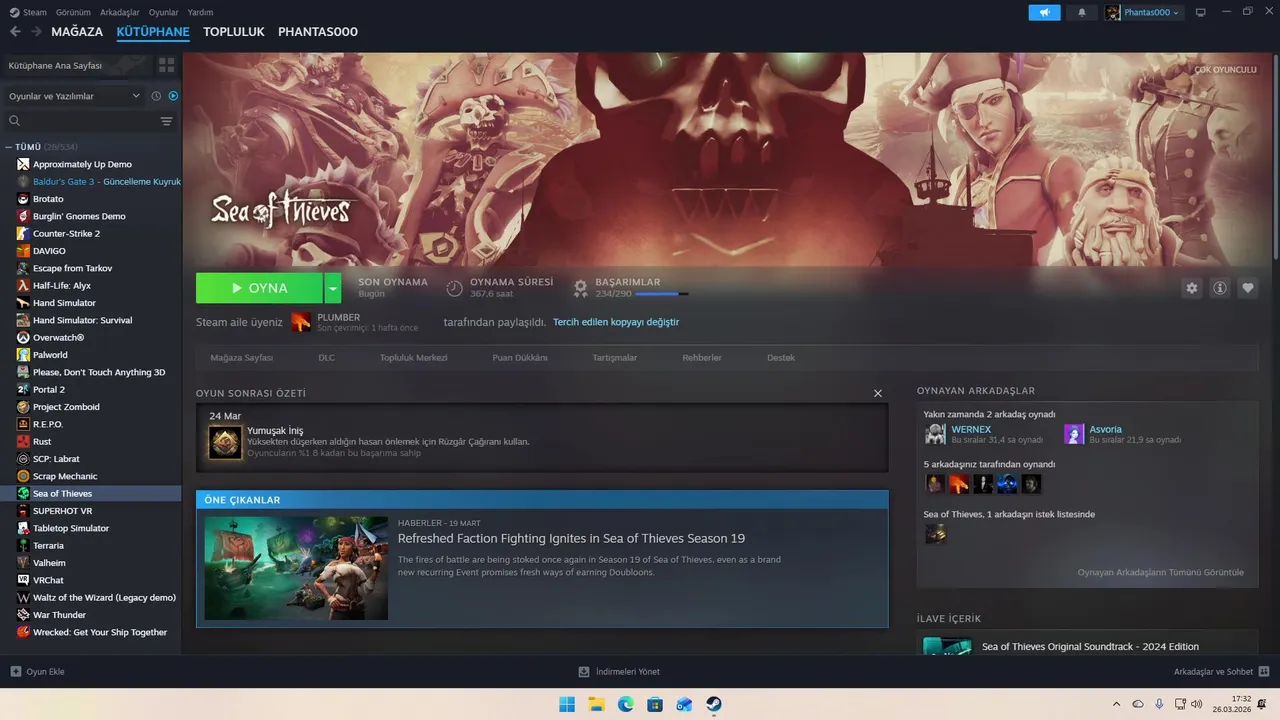Open PHANTAS000 profile tab
The width and height of the screenshot is (1280, 720).
[318, 31]
